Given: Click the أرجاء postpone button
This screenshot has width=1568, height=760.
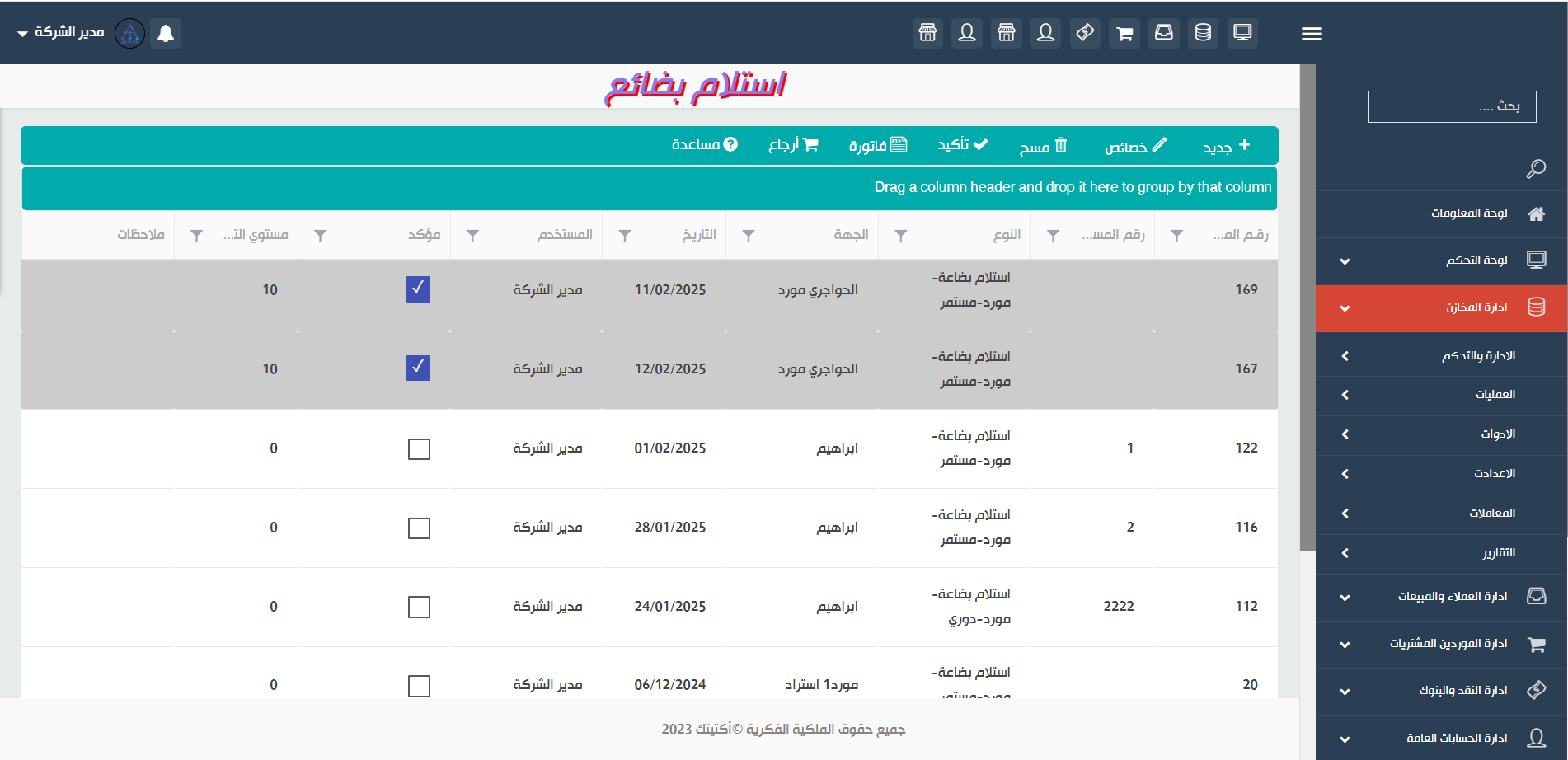Looking at the screenshot, I should 793,145.
